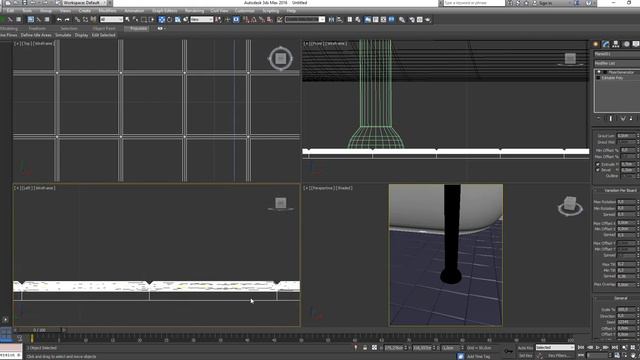Viewport: 640px width, 360px height.
Task: Click Use Pivot Point Center icon
Action: pyautogui.click(x=218, y=20)
